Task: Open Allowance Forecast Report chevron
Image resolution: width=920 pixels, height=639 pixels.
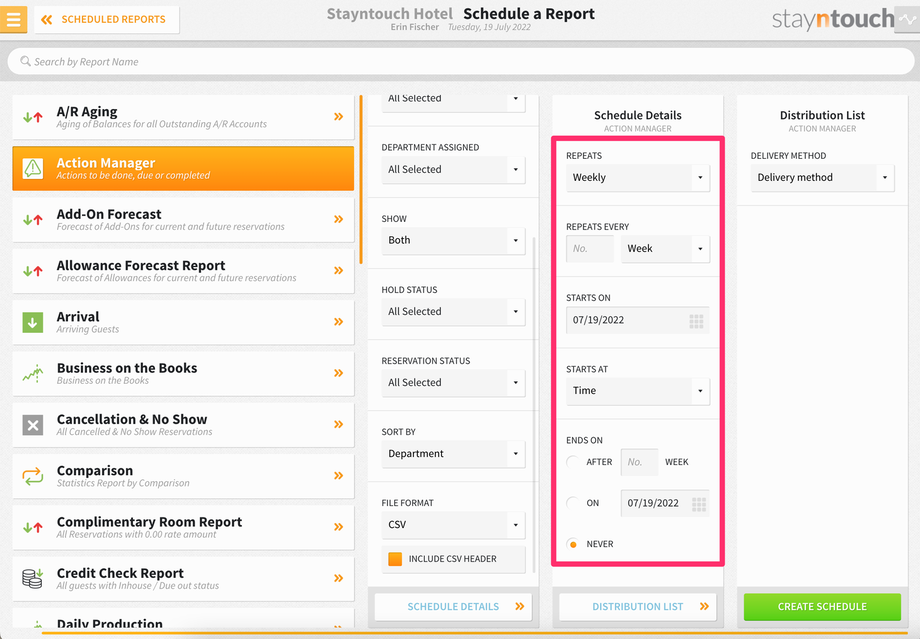Action: [x=339, y=271]
